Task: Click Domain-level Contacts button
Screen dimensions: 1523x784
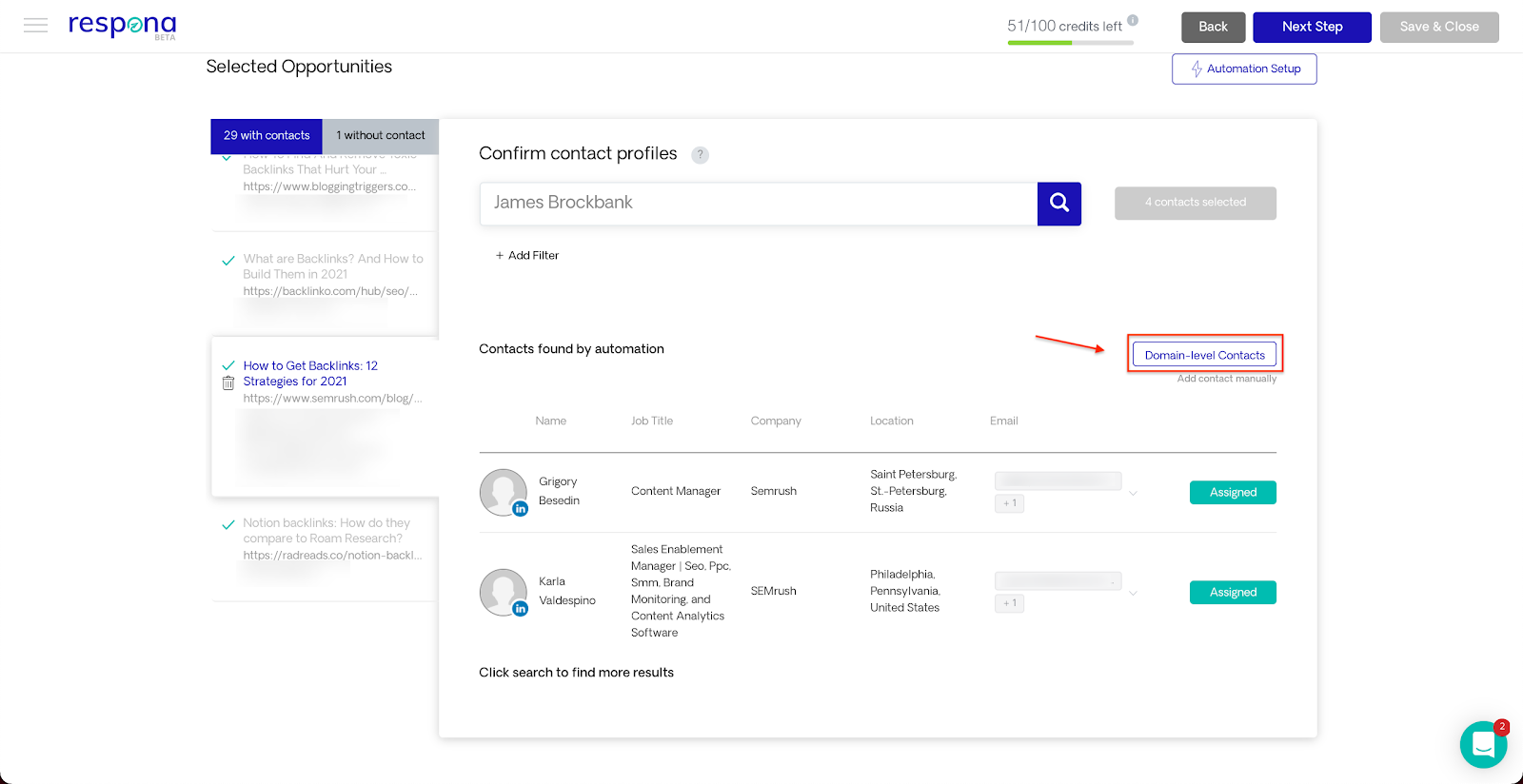Action: tap(1204, 355)
